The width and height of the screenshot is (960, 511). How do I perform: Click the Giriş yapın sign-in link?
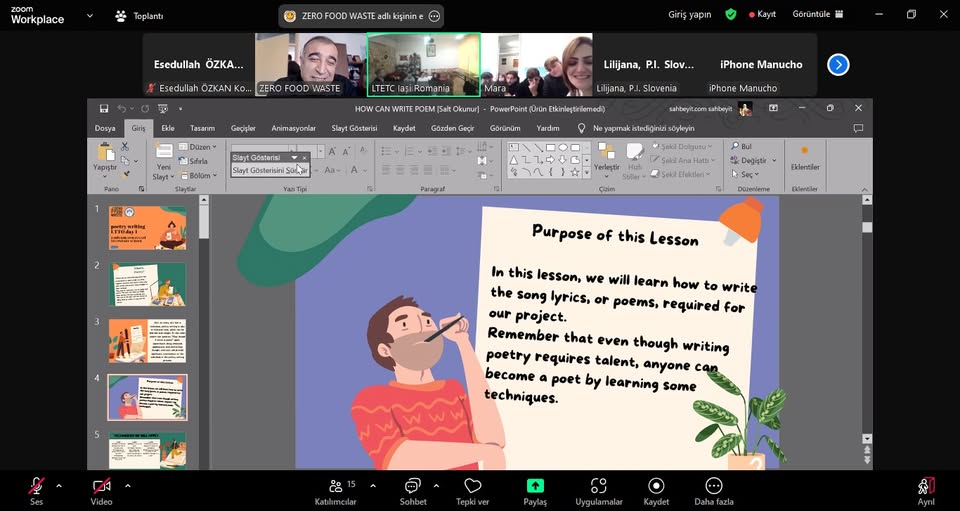689,15
